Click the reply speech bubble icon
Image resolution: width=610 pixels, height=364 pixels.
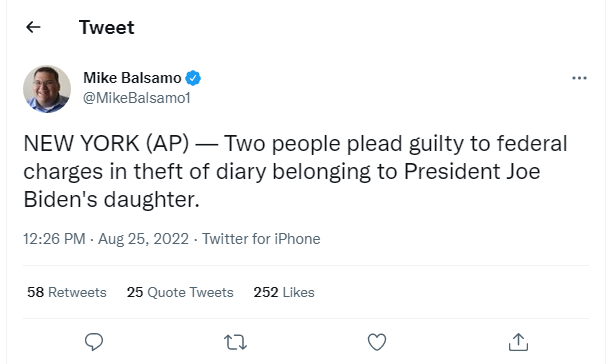point(94,342)
